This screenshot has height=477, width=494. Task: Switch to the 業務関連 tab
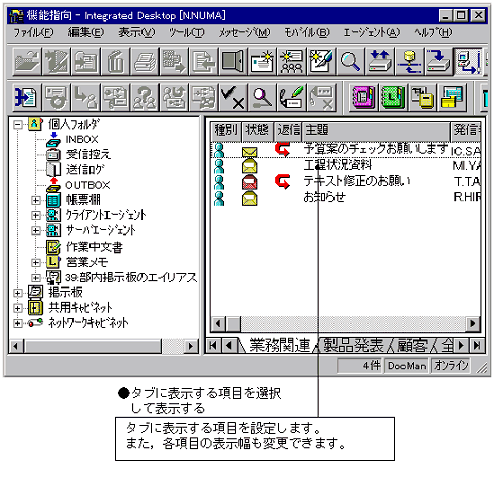(279, 345)
